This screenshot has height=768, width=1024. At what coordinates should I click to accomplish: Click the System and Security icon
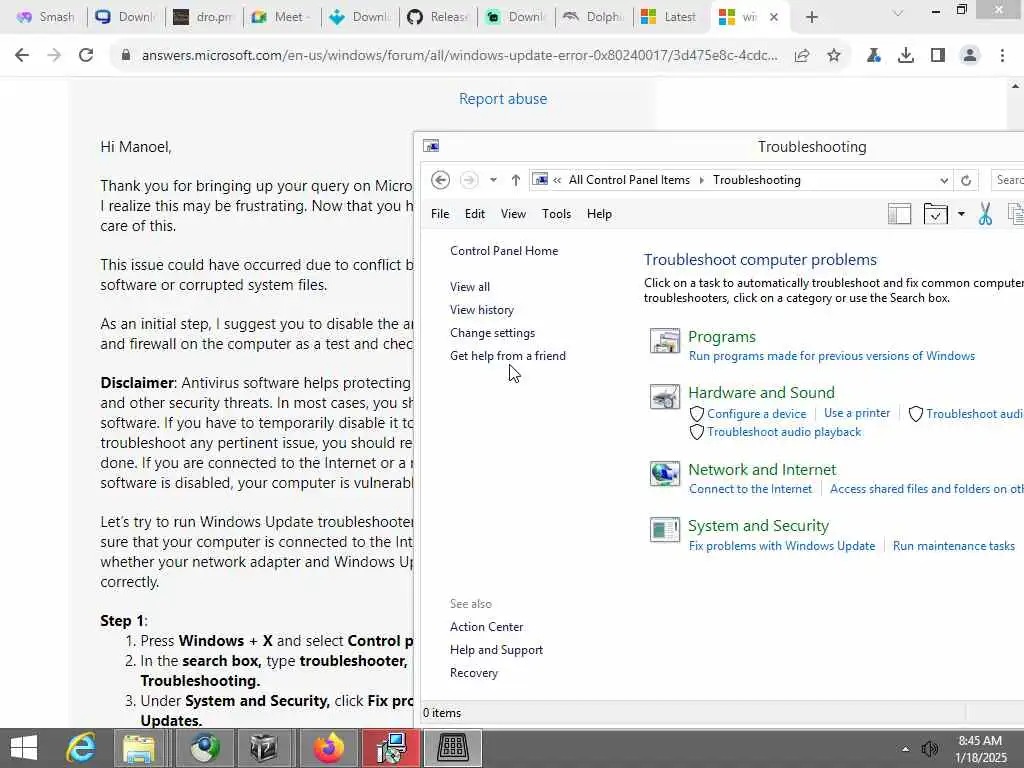(x=665, y=530)
